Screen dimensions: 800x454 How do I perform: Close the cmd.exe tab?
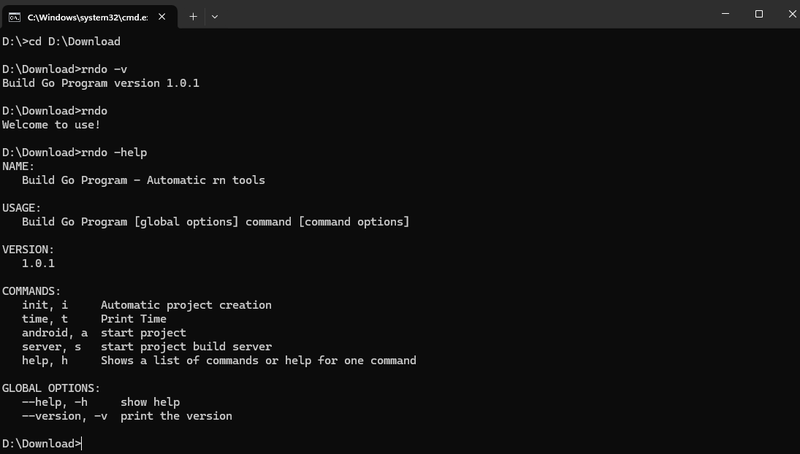pyautogui.click(x=162, y=17)
